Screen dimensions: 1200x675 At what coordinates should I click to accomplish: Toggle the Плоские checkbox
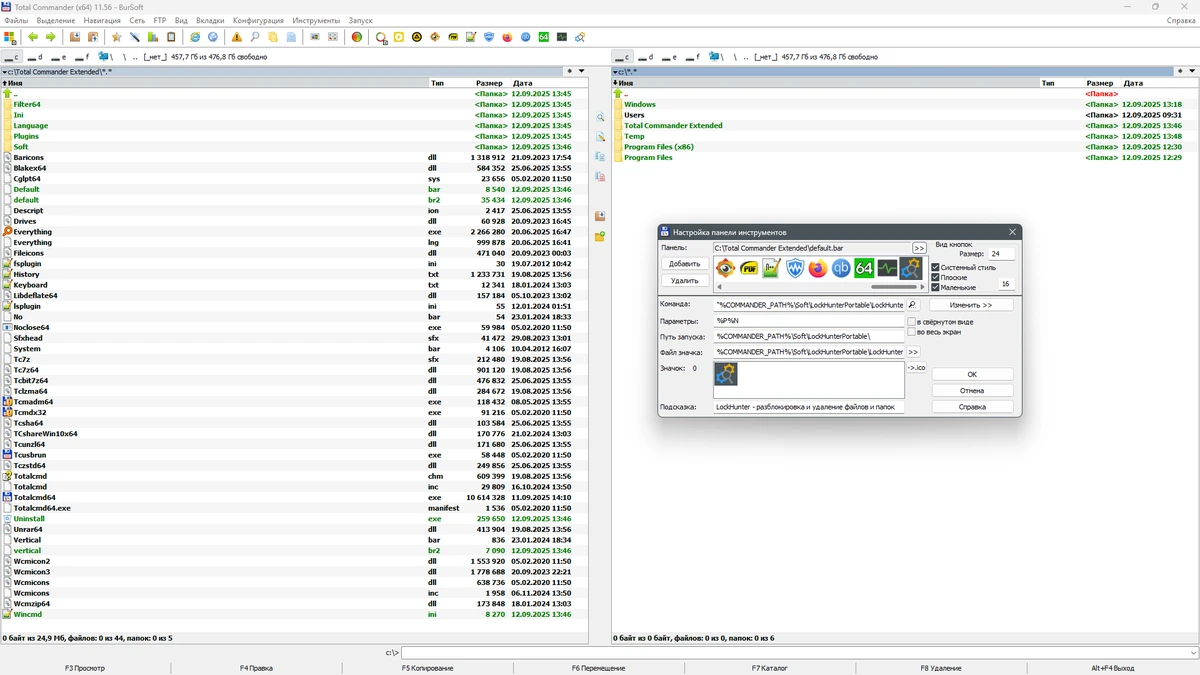pyautogui.click(x=936, y=277)
